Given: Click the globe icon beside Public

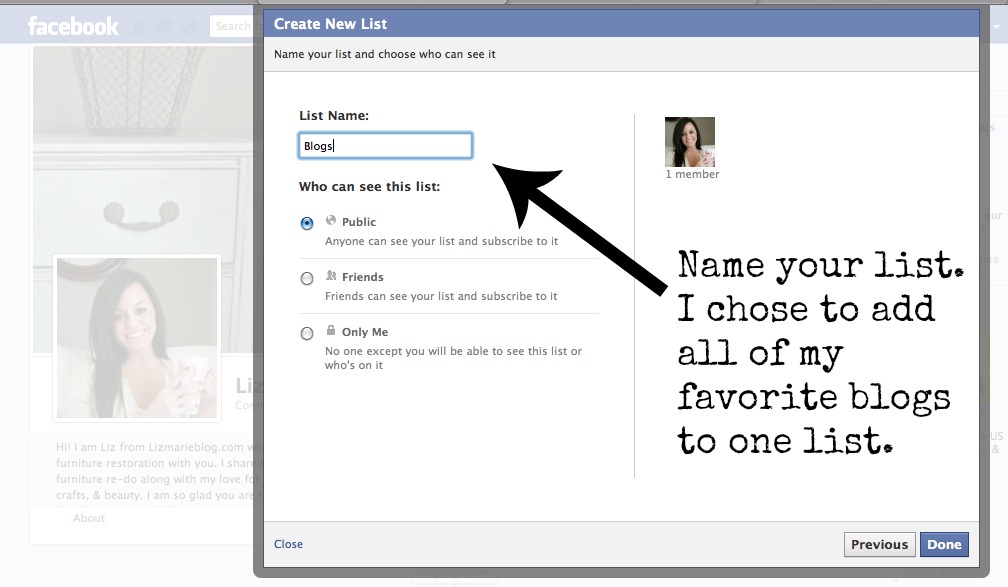Looking at the screenshot, I should tap(331, 221).
